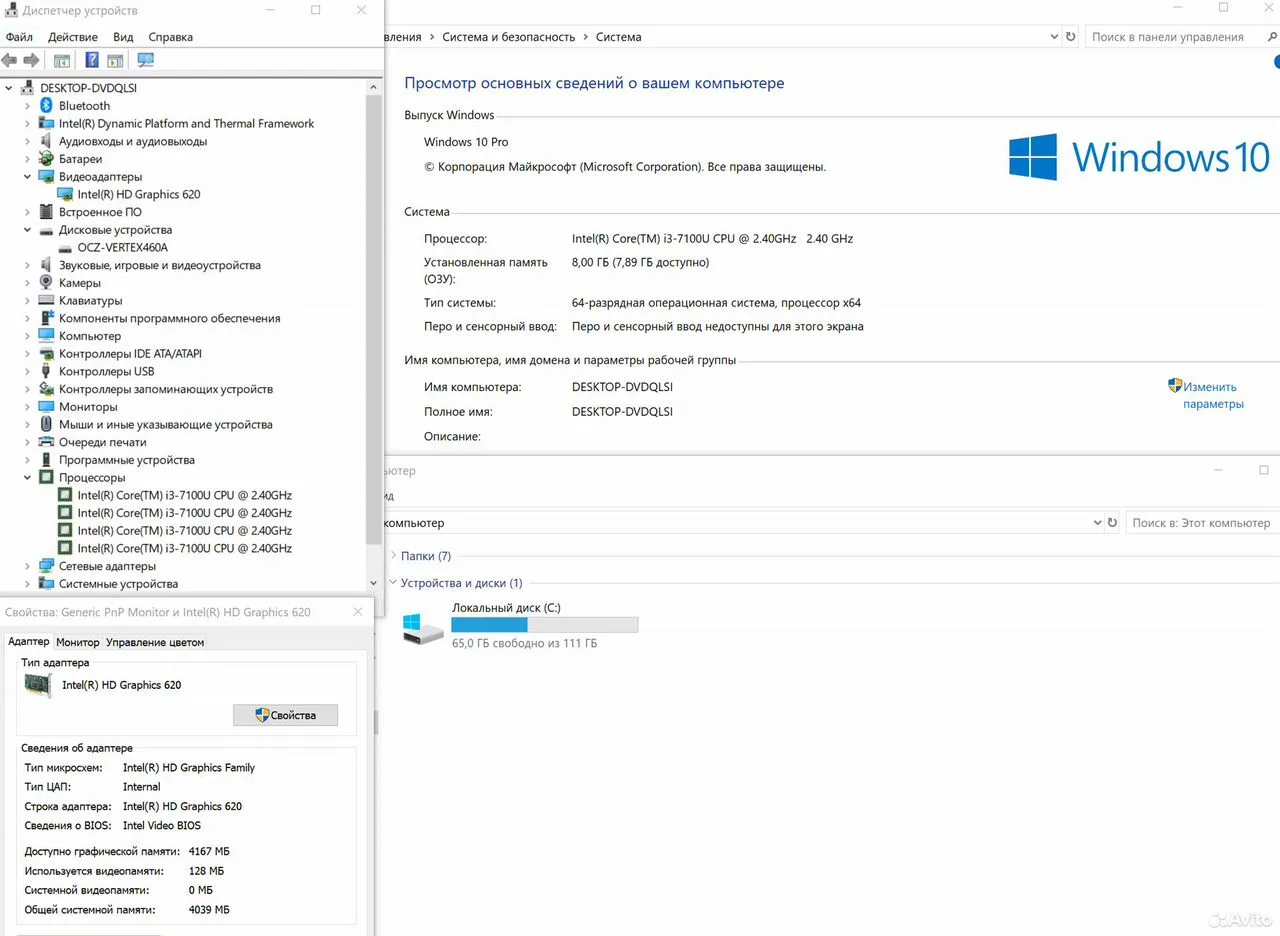Select the Адаптер tab

[28, 641]
